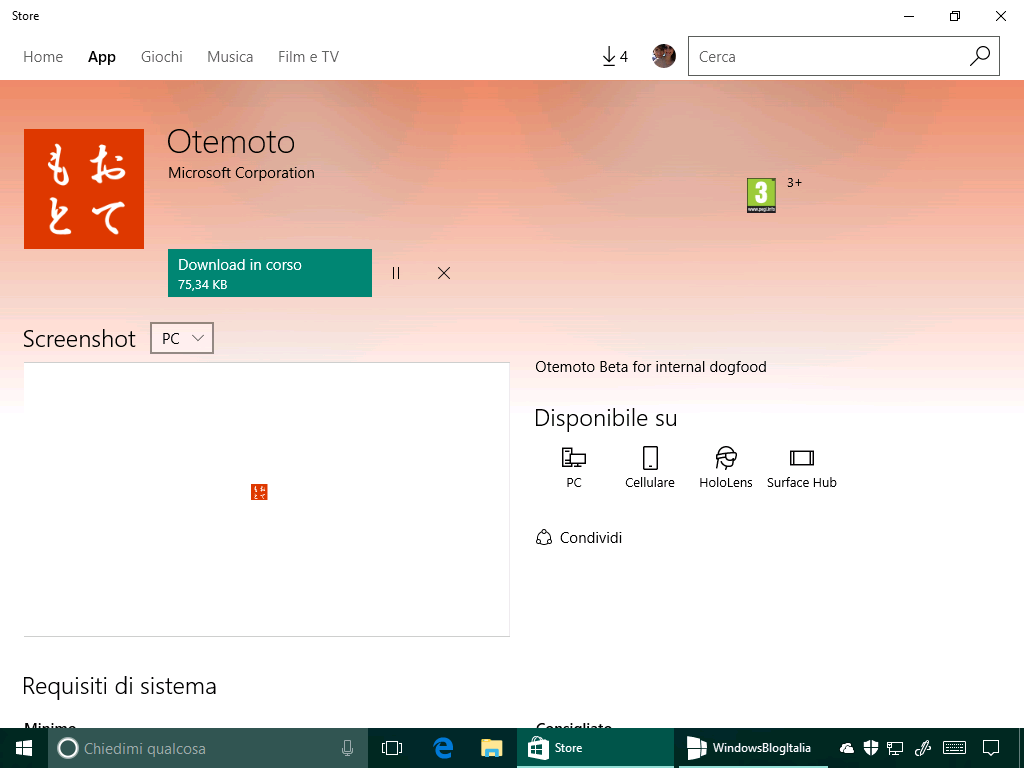Click the Microsoft Corporation publisher link
The height and width of the screenshot is (768, 1024).
[x=241, y=173]
